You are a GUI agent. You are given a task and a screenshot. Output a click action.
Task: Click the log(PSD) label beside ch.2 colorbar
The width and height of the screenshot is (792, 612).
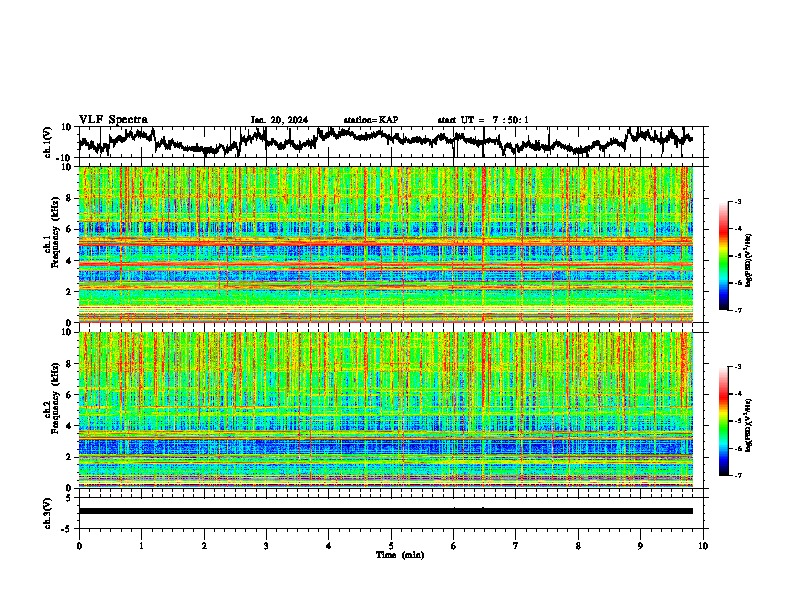[749, 426]
